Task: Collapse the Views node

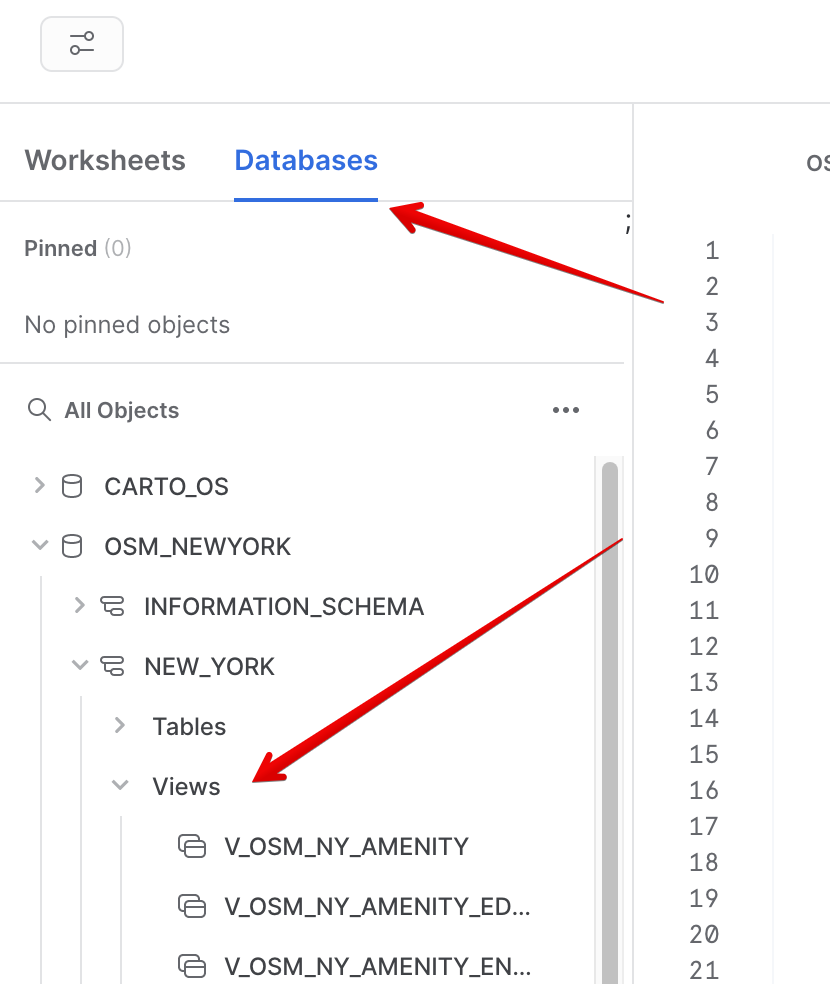Action: [119, 786]
